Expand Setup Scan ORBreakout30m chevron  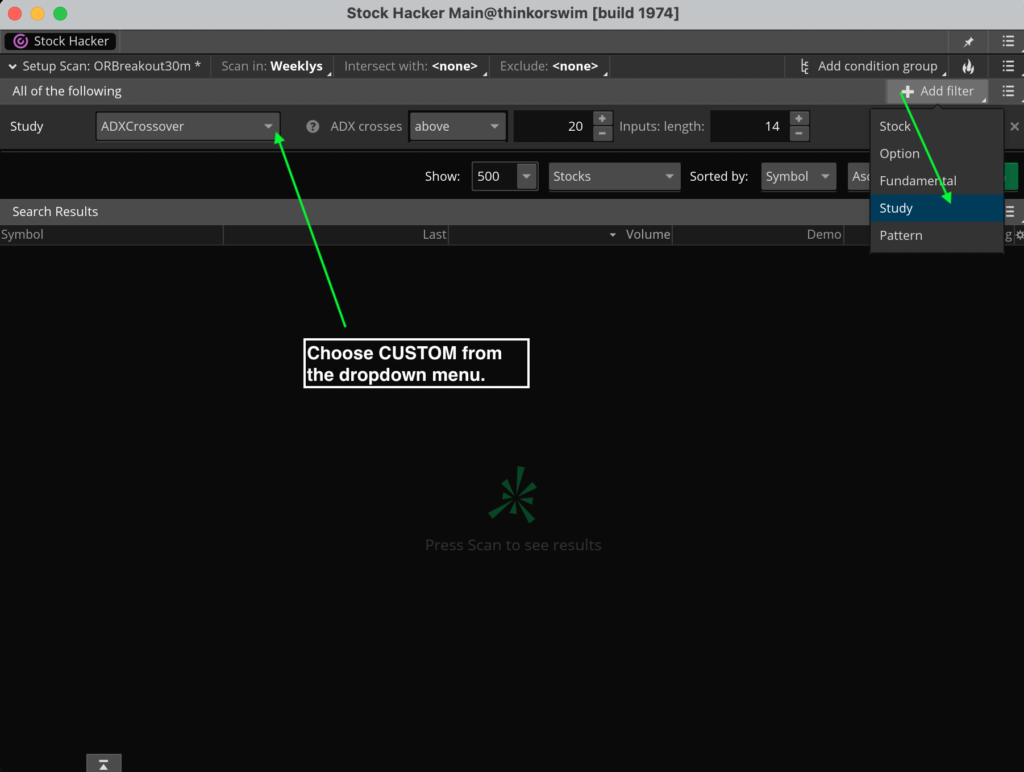[x=12, y=66]
